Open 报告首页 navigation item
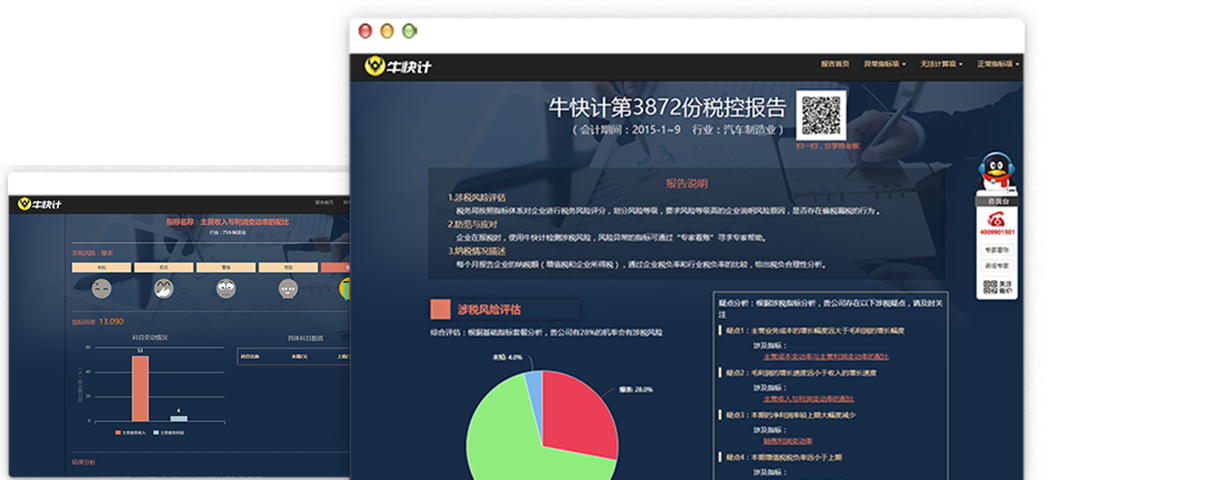The height and width of the screenshot is (480, 1225). coord(835,64)
